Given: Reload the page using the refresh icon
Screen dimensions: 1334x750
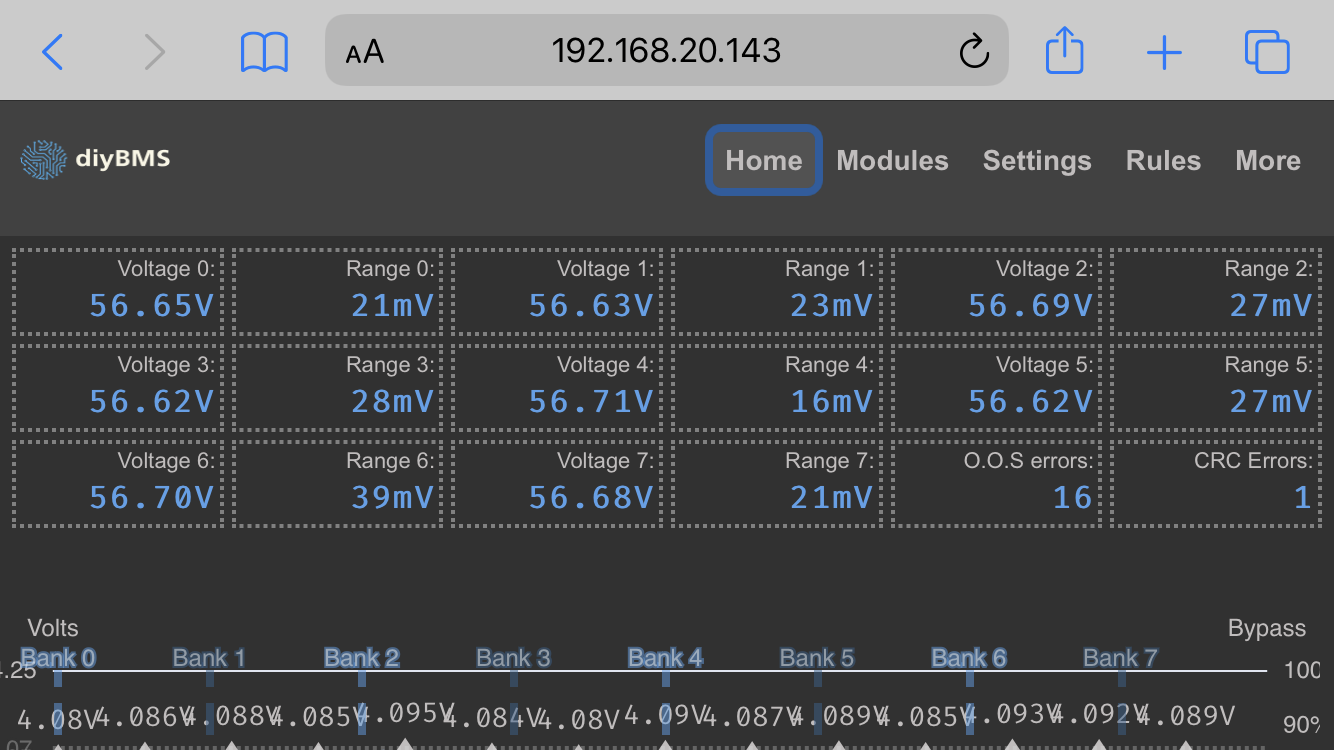Looking at the screenshot, I should (x=973, y=51).
